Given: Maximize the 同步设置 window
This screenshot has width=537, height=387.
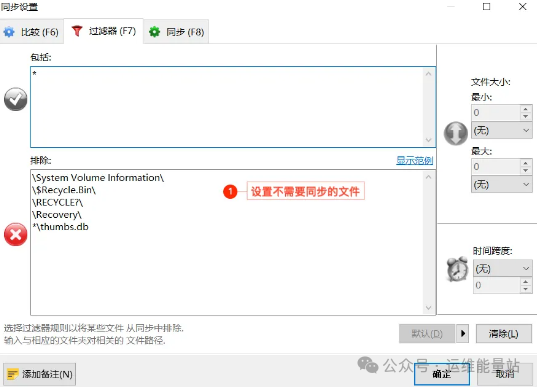Looking at the screenshot, I should click(x=486, y=7).
